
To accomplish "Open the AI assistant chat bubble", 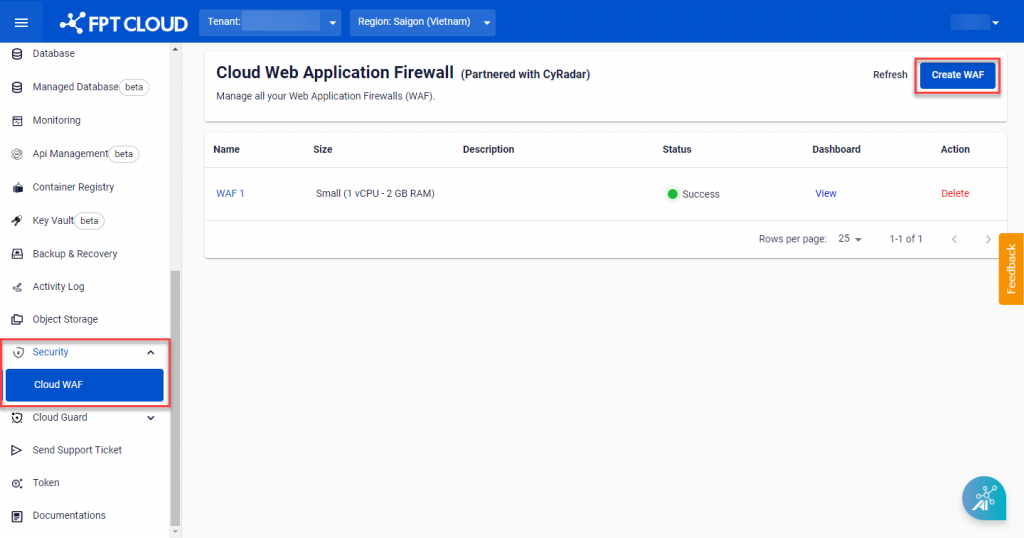I will [x=983, y=497].
